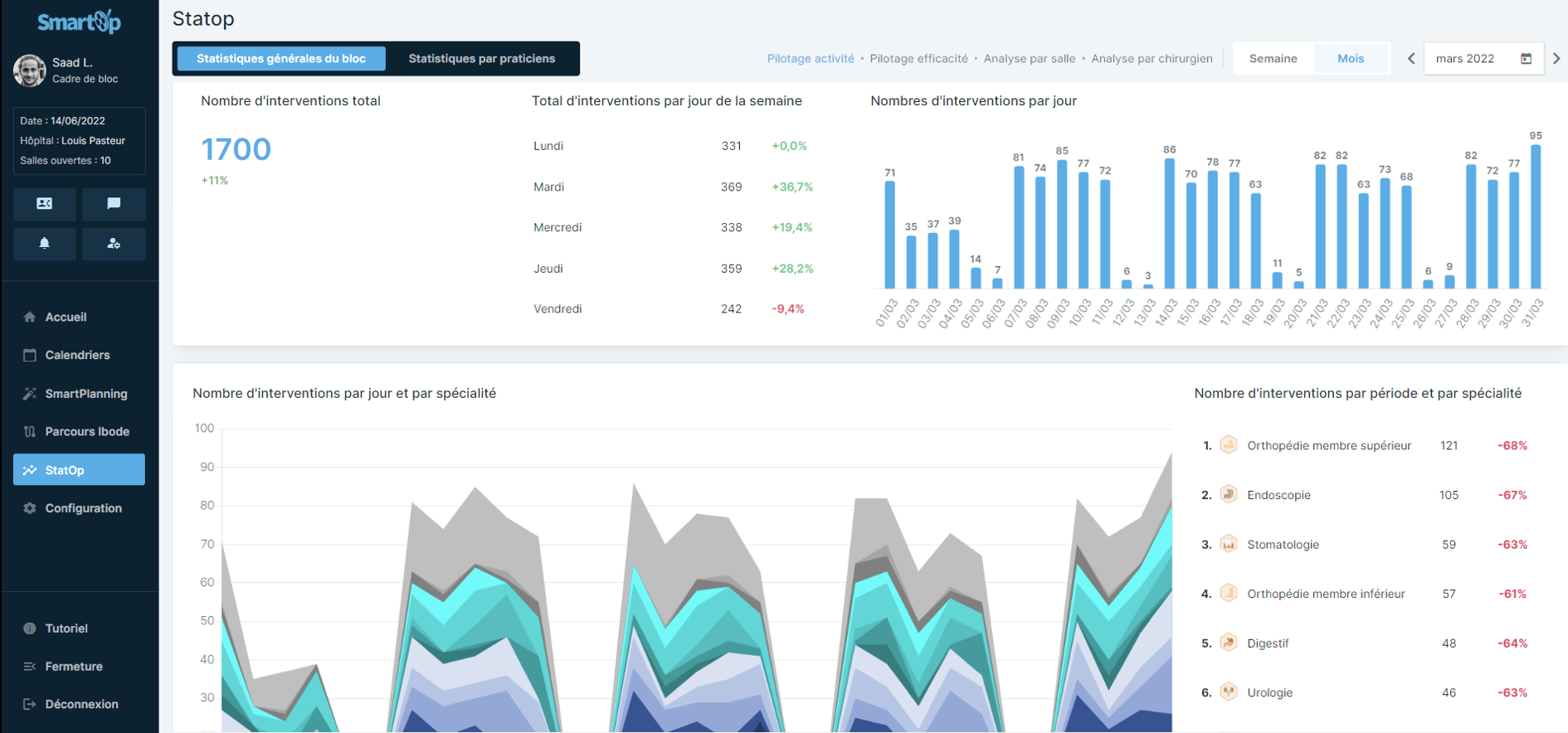Click the Mercredi count 338
The image size is (1568, 733).
coord(731,227)
